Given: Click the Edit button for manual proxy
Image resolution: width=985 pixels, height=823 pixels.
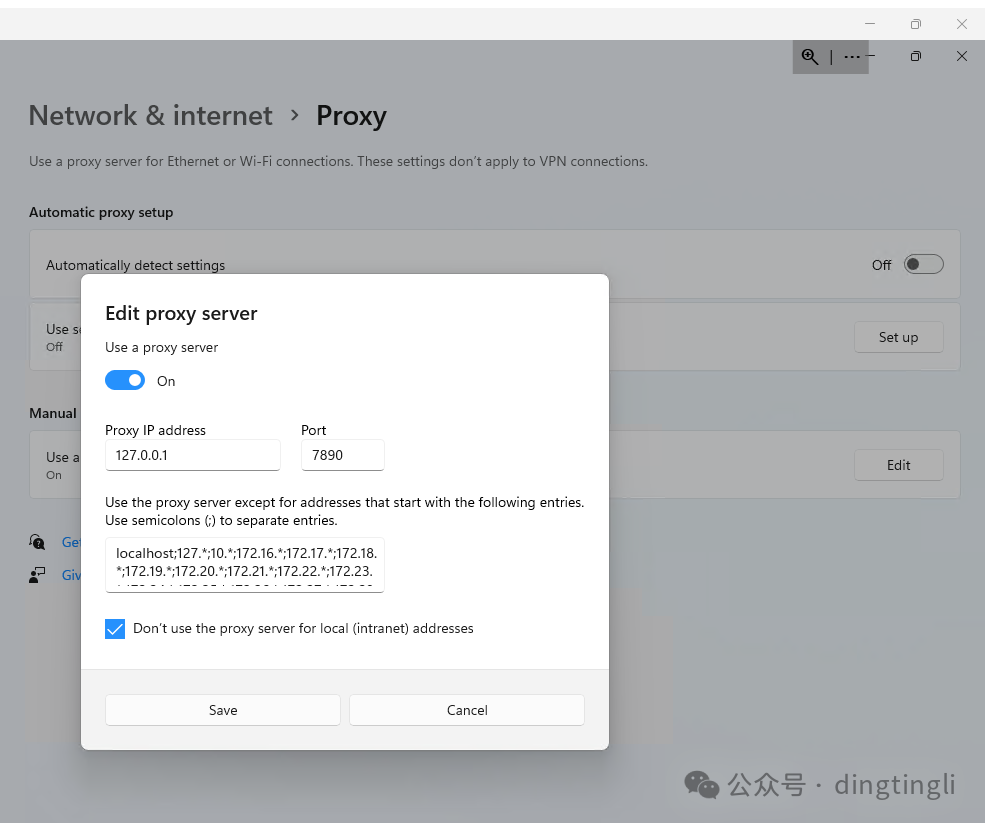Looking at the screenshot, I should tap(897, 464).
